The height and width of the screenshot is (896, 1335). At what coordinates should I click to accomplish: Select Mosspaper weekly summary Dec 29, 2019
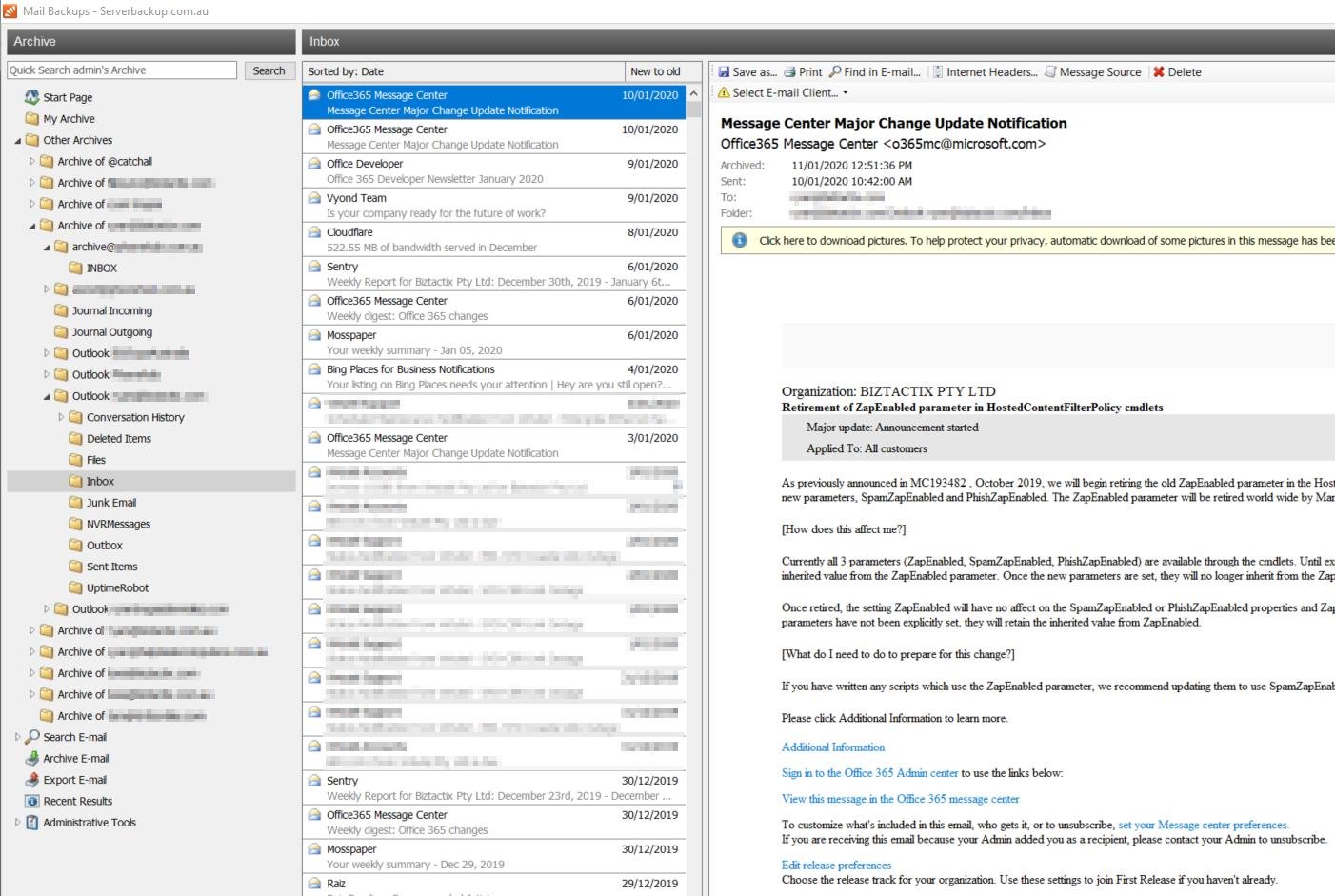click(x=494, y=857)
